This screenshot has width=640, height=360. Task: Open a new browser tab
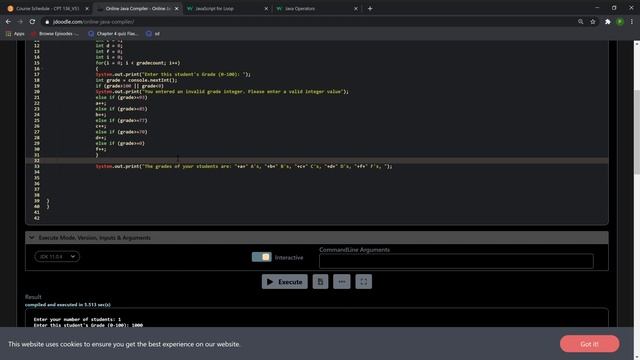click(x=370, y=9)
